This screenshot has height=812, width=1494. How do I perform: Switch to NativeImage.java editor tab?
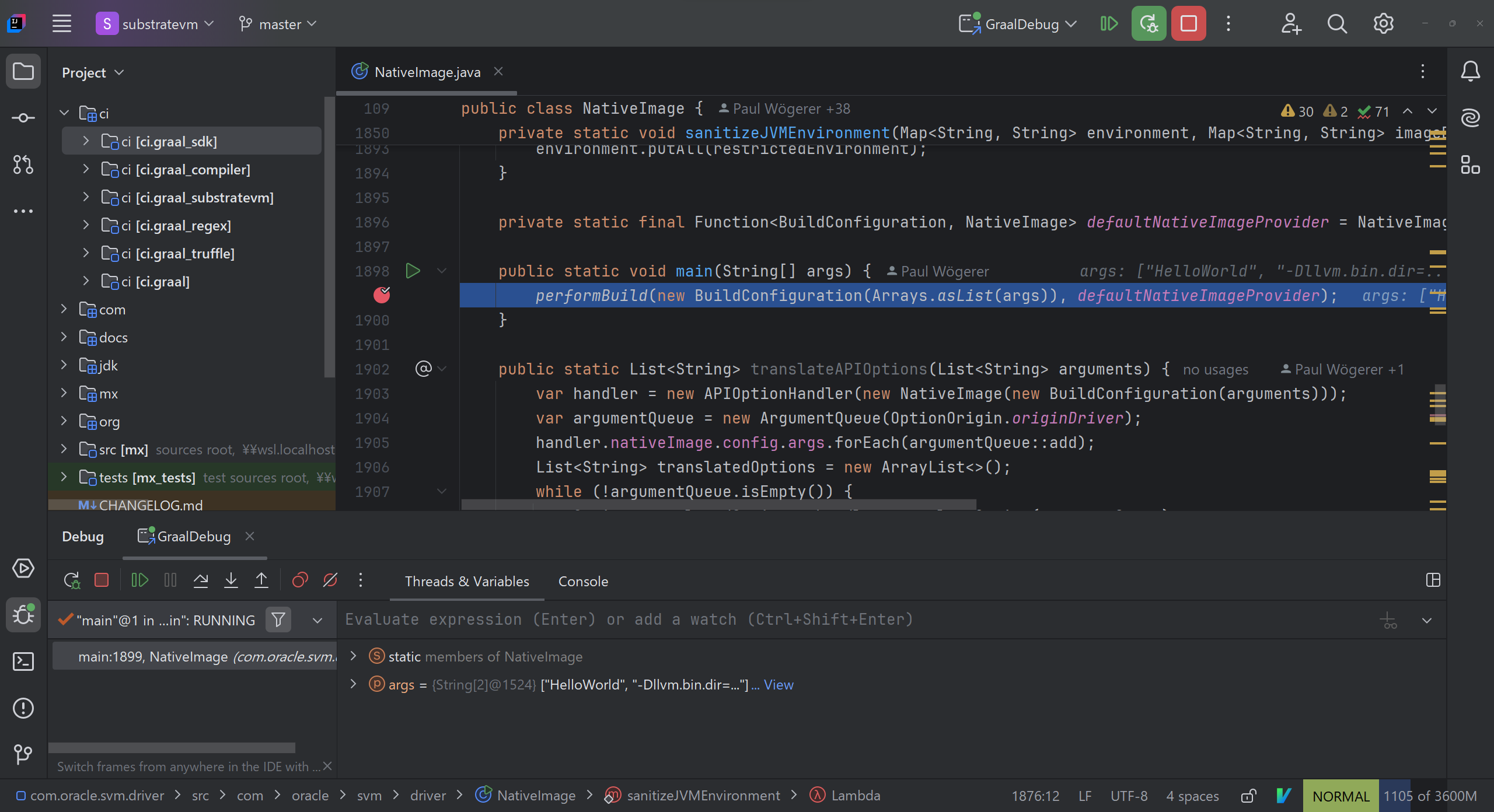coord(428,72)
